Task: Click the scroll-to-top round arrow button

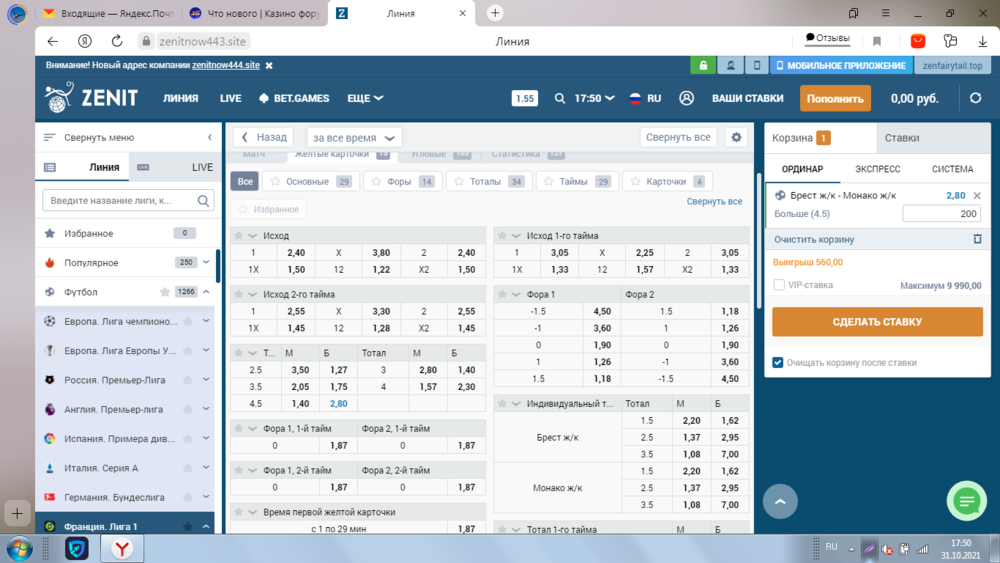Action: point(780,501)
